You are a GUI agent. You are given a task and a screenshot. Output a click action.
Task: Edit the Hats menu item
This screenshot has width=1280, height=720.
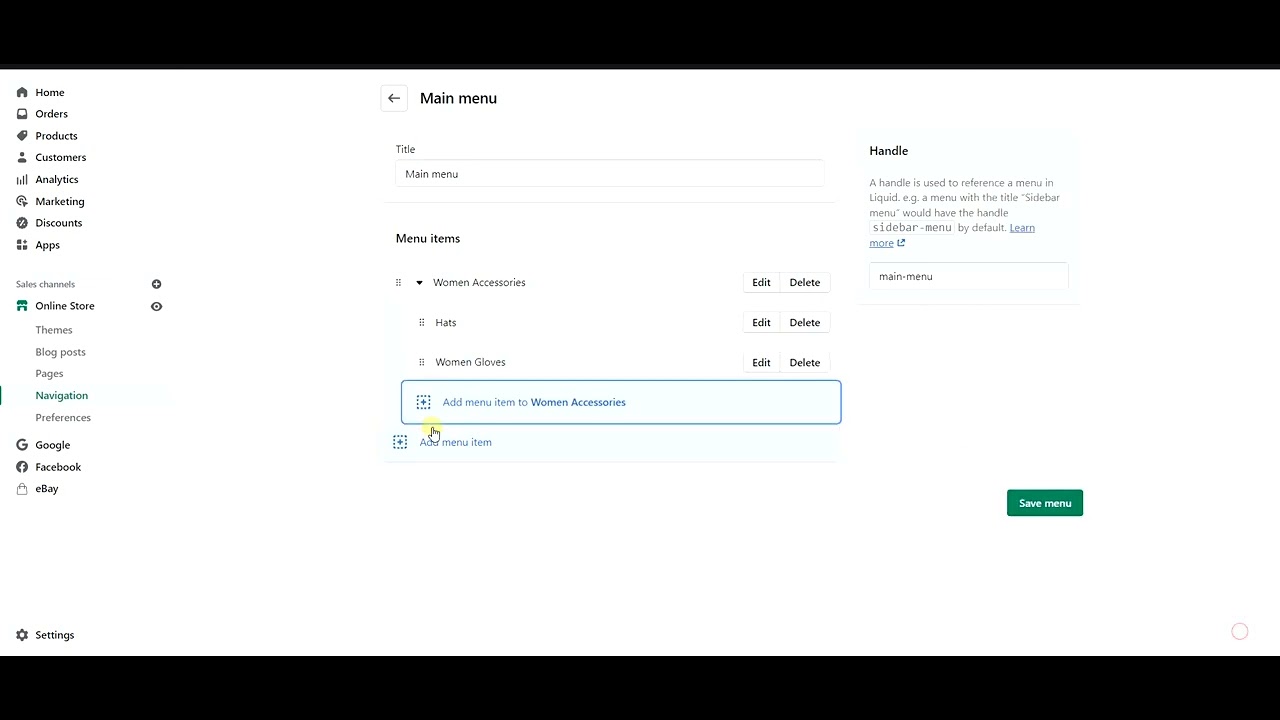[x=761, y=323]
